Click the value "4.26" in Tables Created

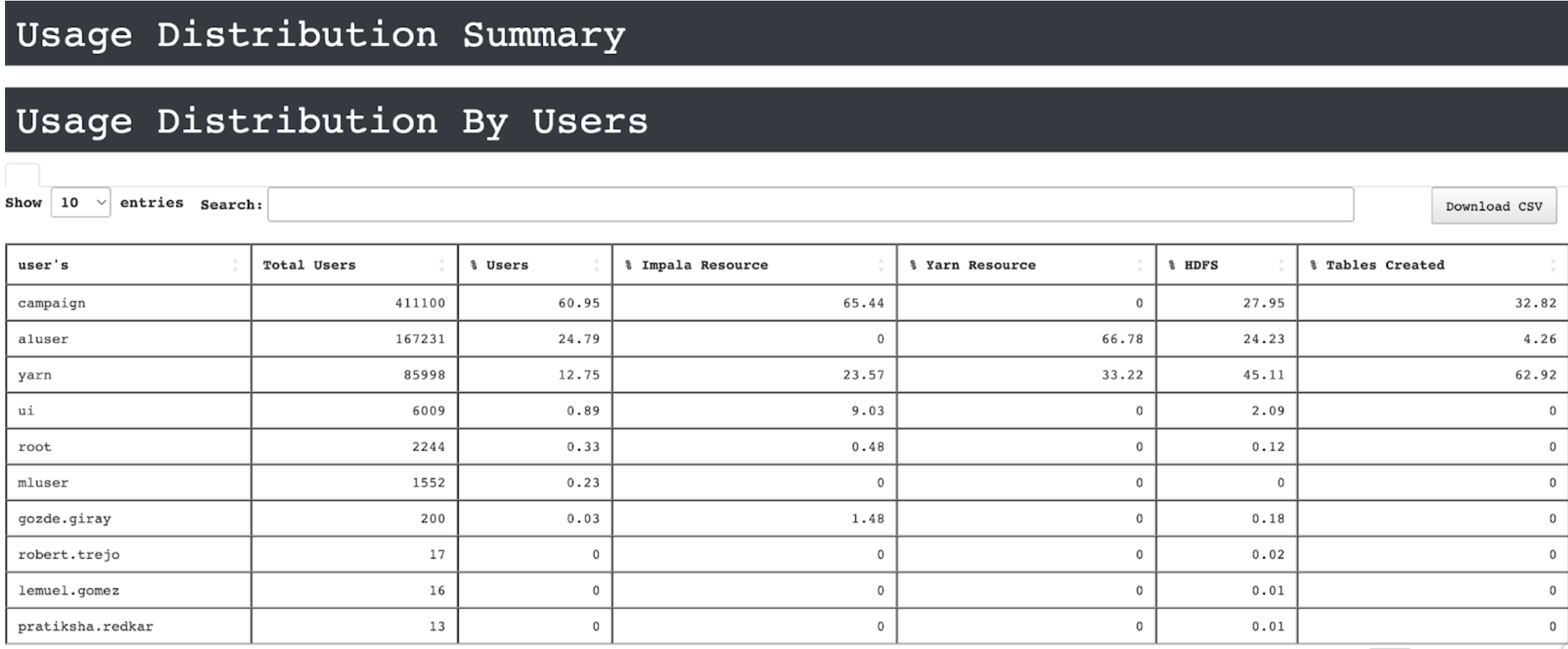pos(1540,339)
